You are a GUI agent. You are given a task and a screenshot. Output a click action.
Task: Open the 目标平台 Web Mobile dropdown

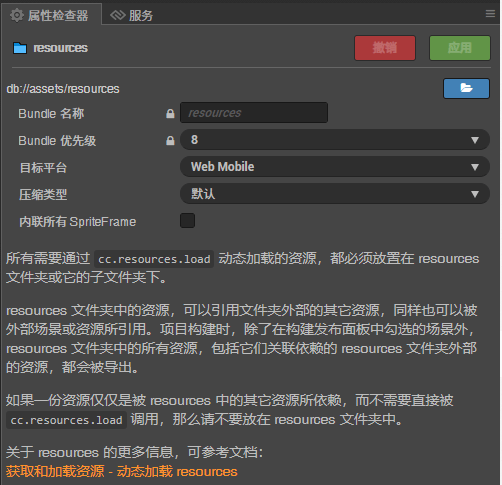click(x=335, y=167)
